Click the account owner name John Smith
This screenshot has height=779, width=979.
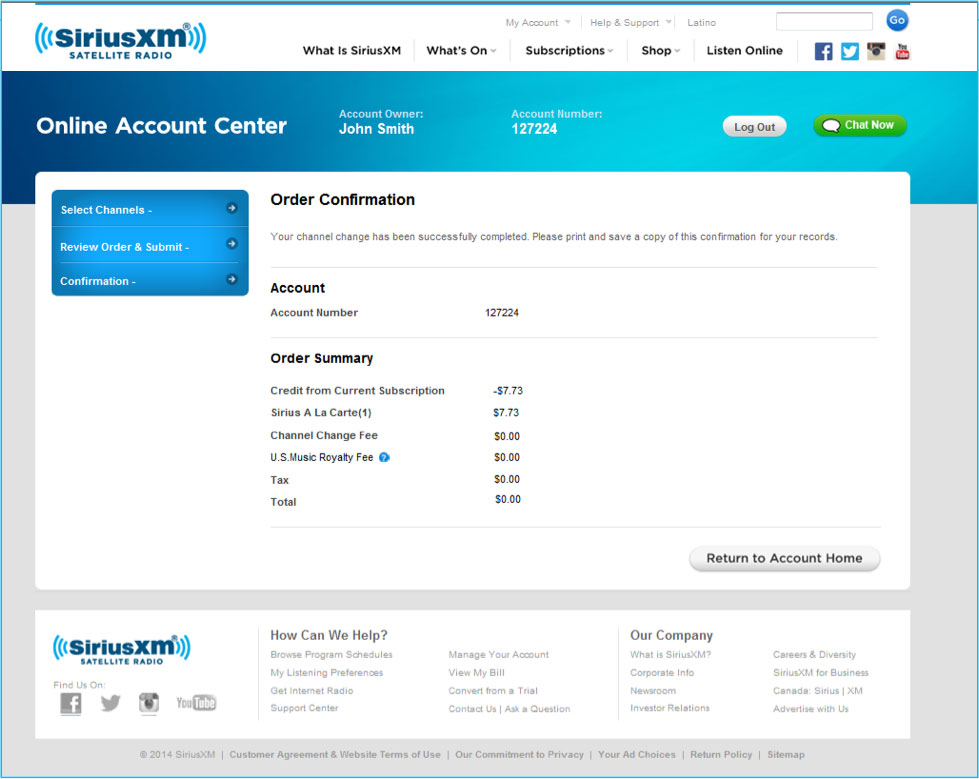[x=376, y=129]
